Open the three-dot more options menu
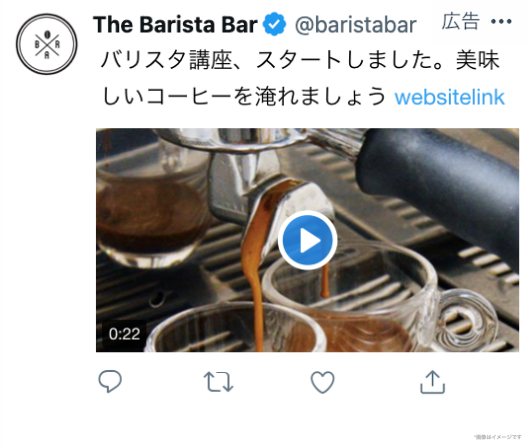 coord(501,22)
